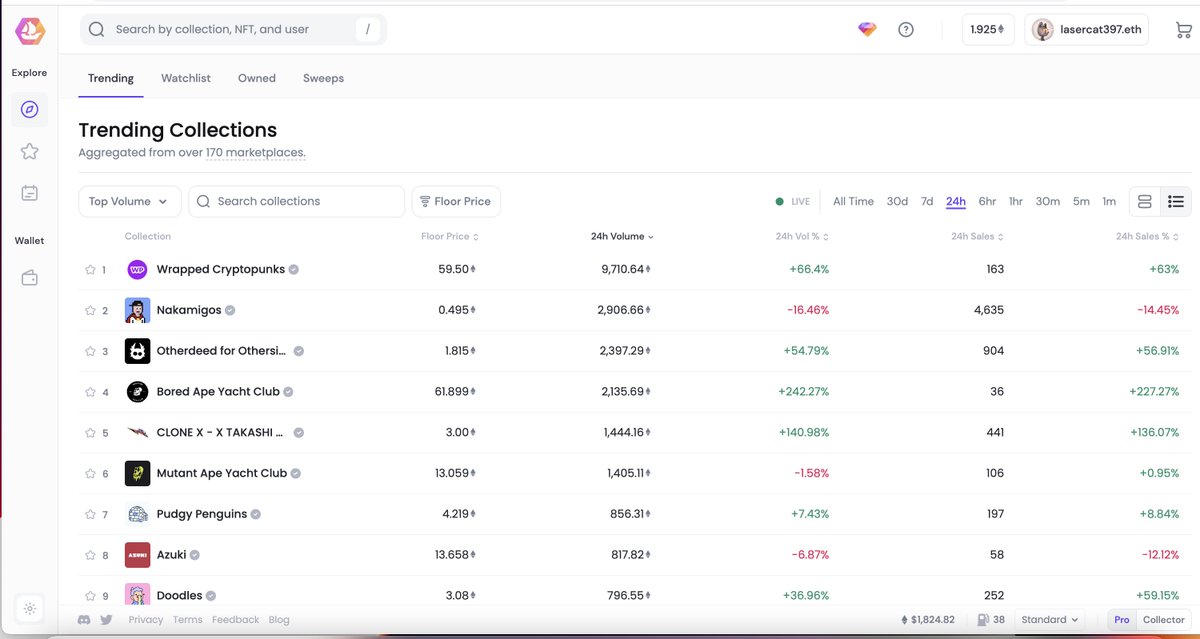Favorite Pudgy Penguins with the star

[x=90, y=515]
